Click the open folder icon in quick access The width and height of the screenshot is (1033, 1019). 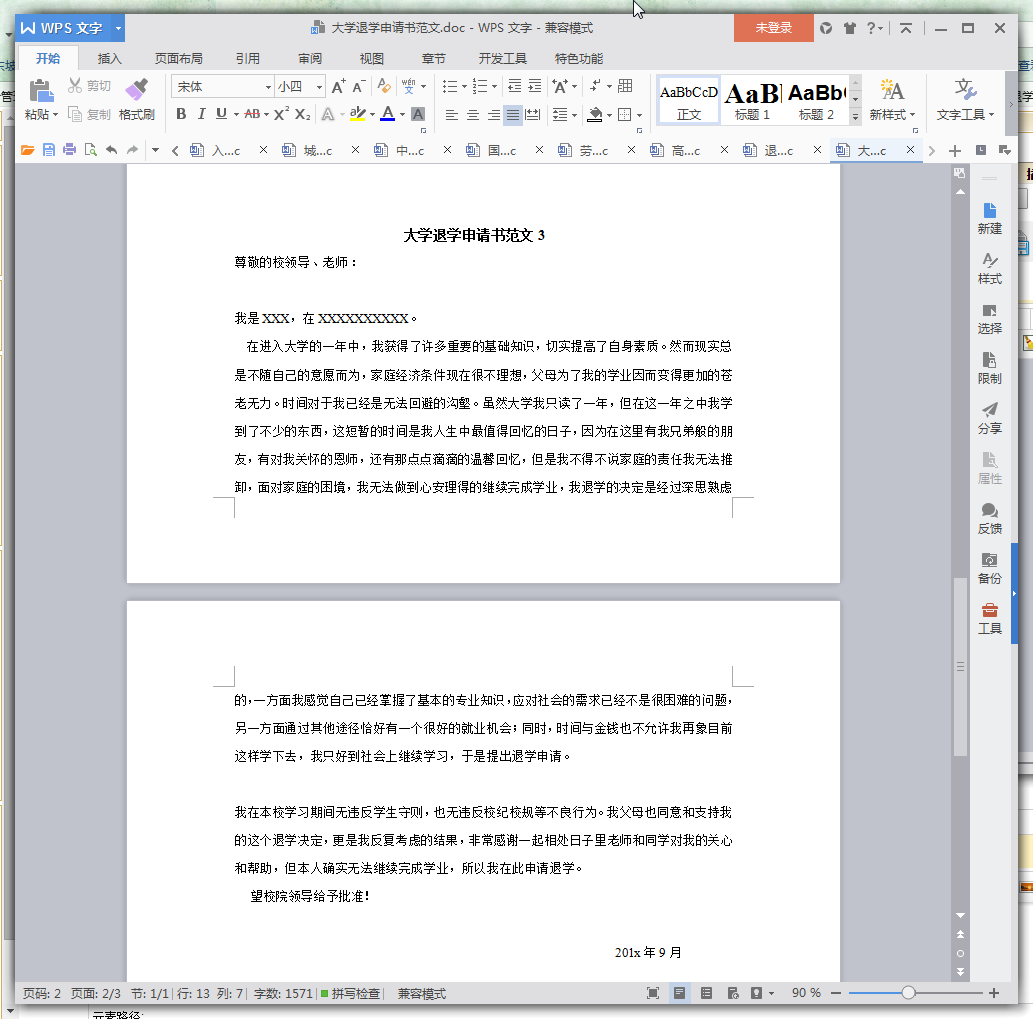(x=28, y=150)
